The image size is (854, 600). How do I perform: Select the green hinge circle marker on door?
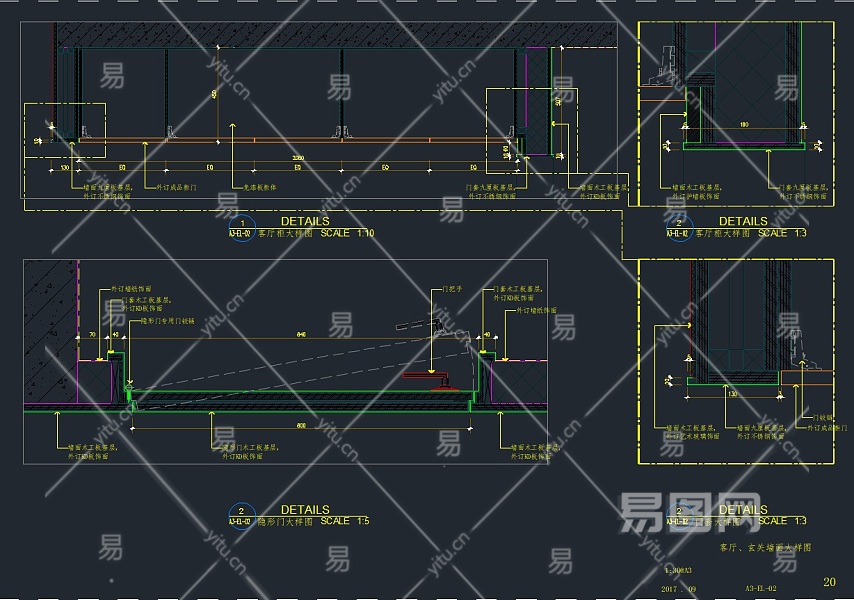(x=129, y=388)
